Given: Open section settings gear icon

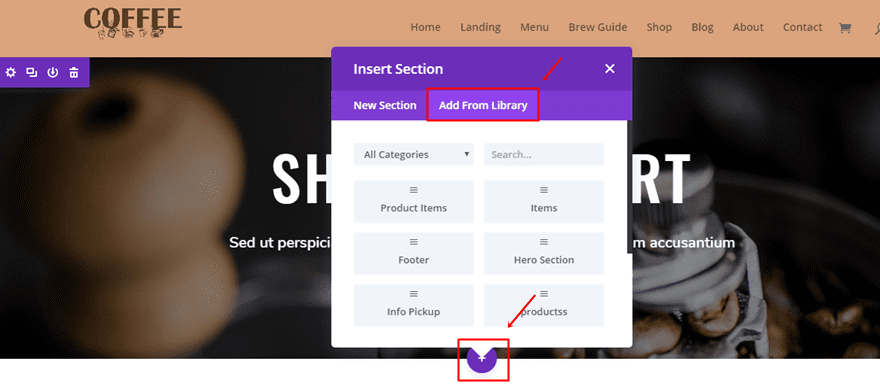Looking at the screenshot, I should (11, 72).
